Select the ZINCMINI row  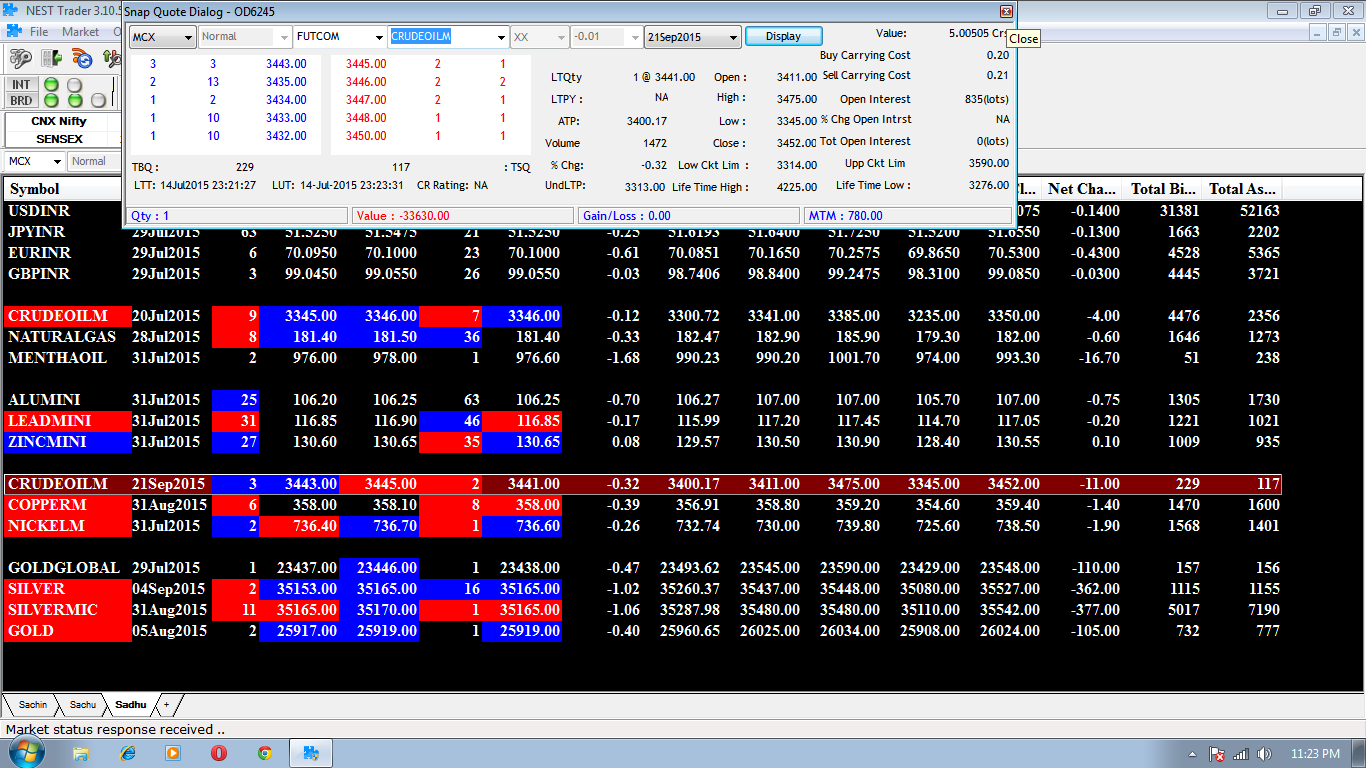(x=642, y=442)
